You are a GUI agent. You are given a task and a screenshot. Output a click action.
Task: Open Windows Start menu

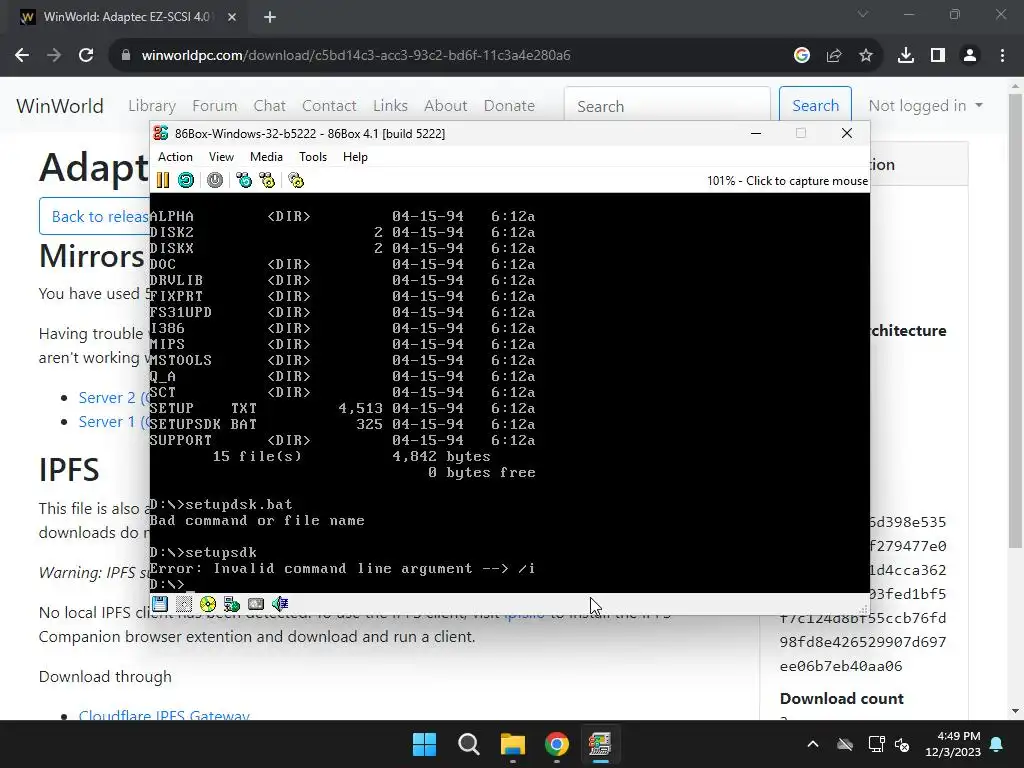[x=424, y=744]
